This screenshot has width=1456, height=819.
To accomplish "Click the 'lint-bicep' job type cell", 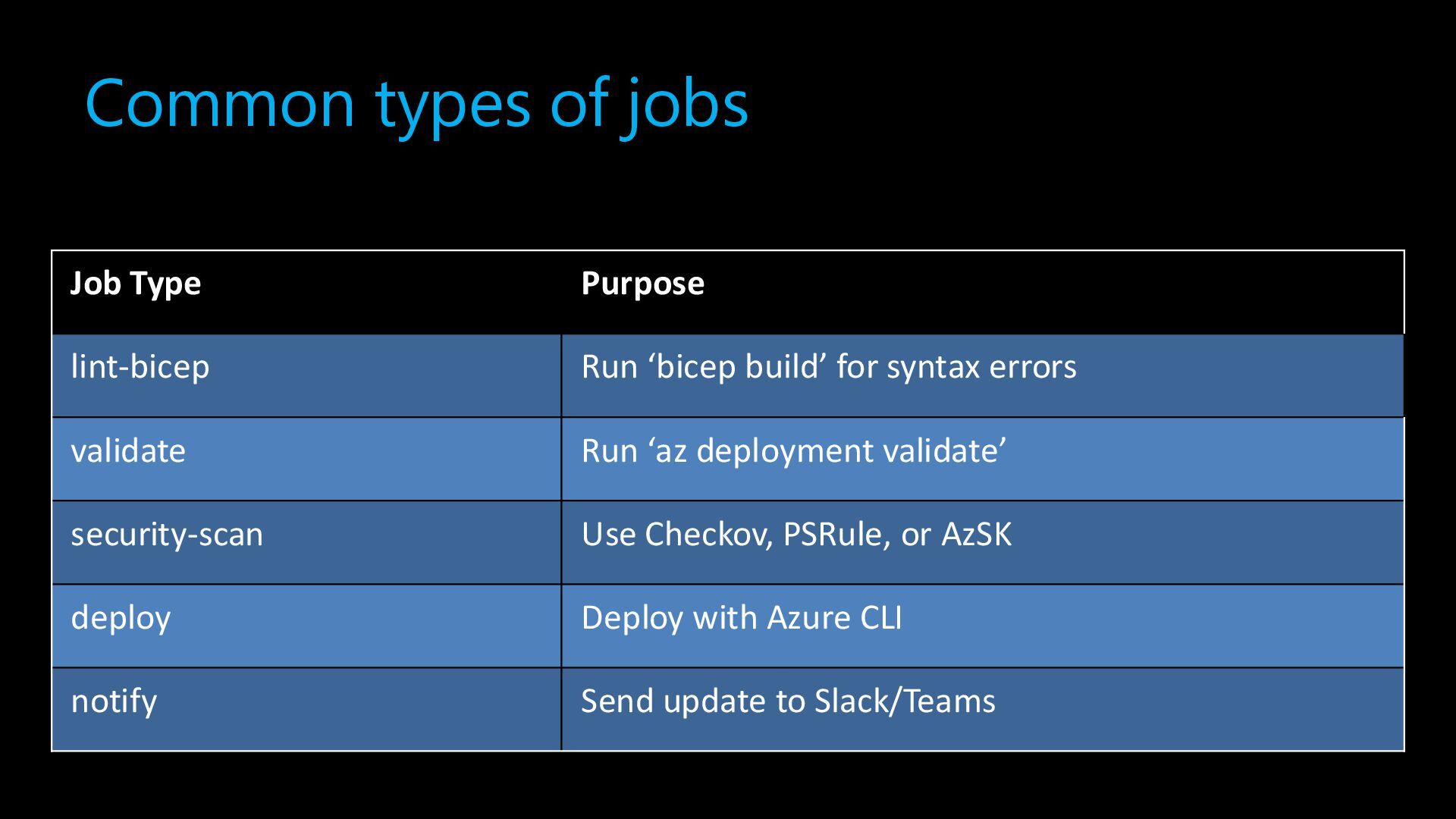I will point(306,375).
